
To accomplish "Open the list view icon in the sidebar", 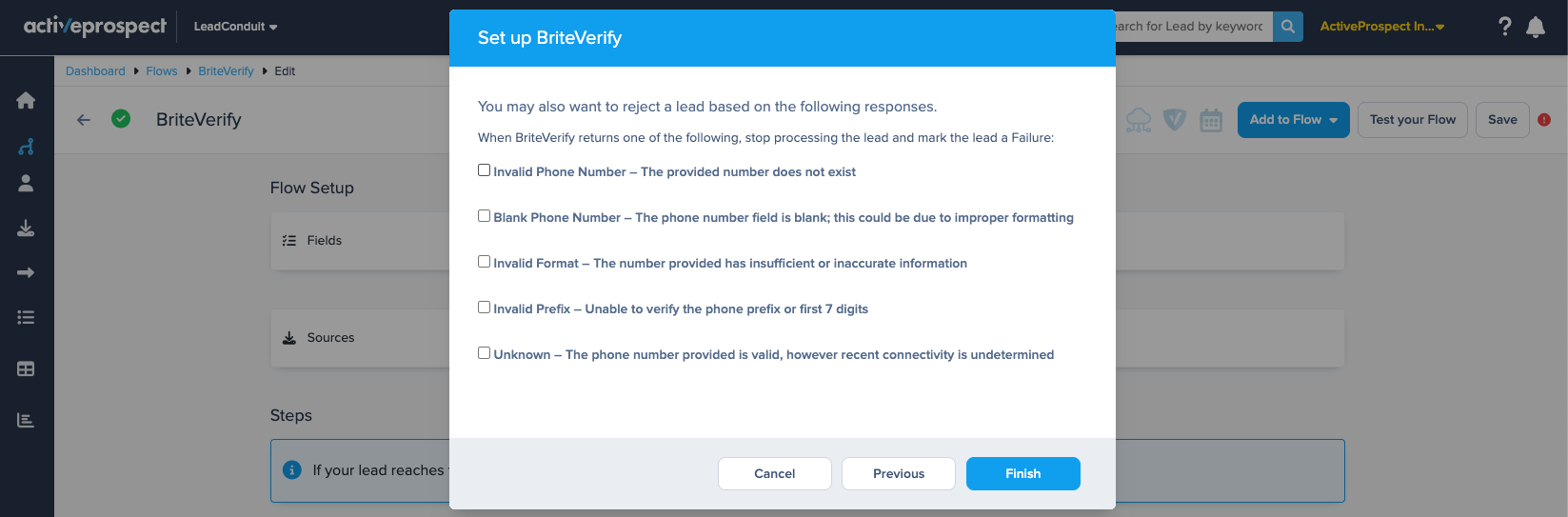I will click(26, 317).
